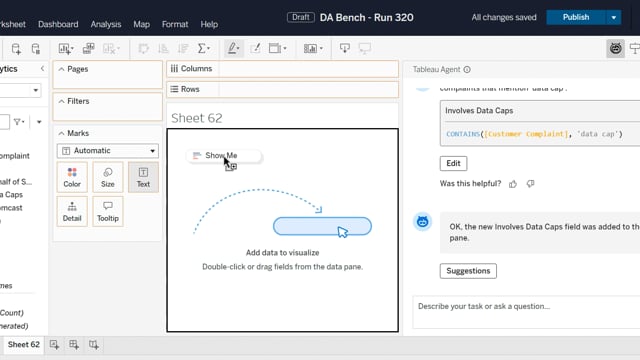Toggle the Tableau Agent face icon

point(616,49)
